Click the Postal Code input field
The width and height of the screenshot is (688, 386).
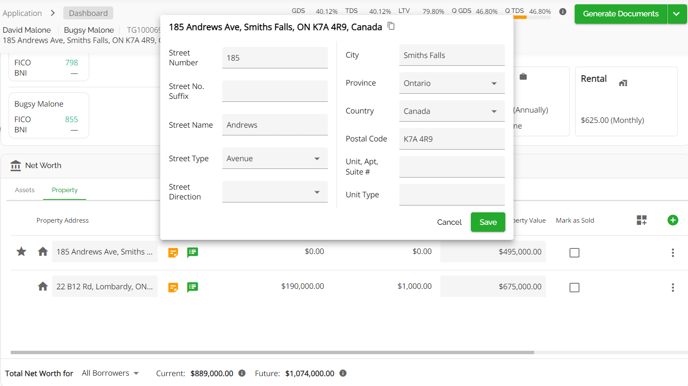(x=452, y=139)
